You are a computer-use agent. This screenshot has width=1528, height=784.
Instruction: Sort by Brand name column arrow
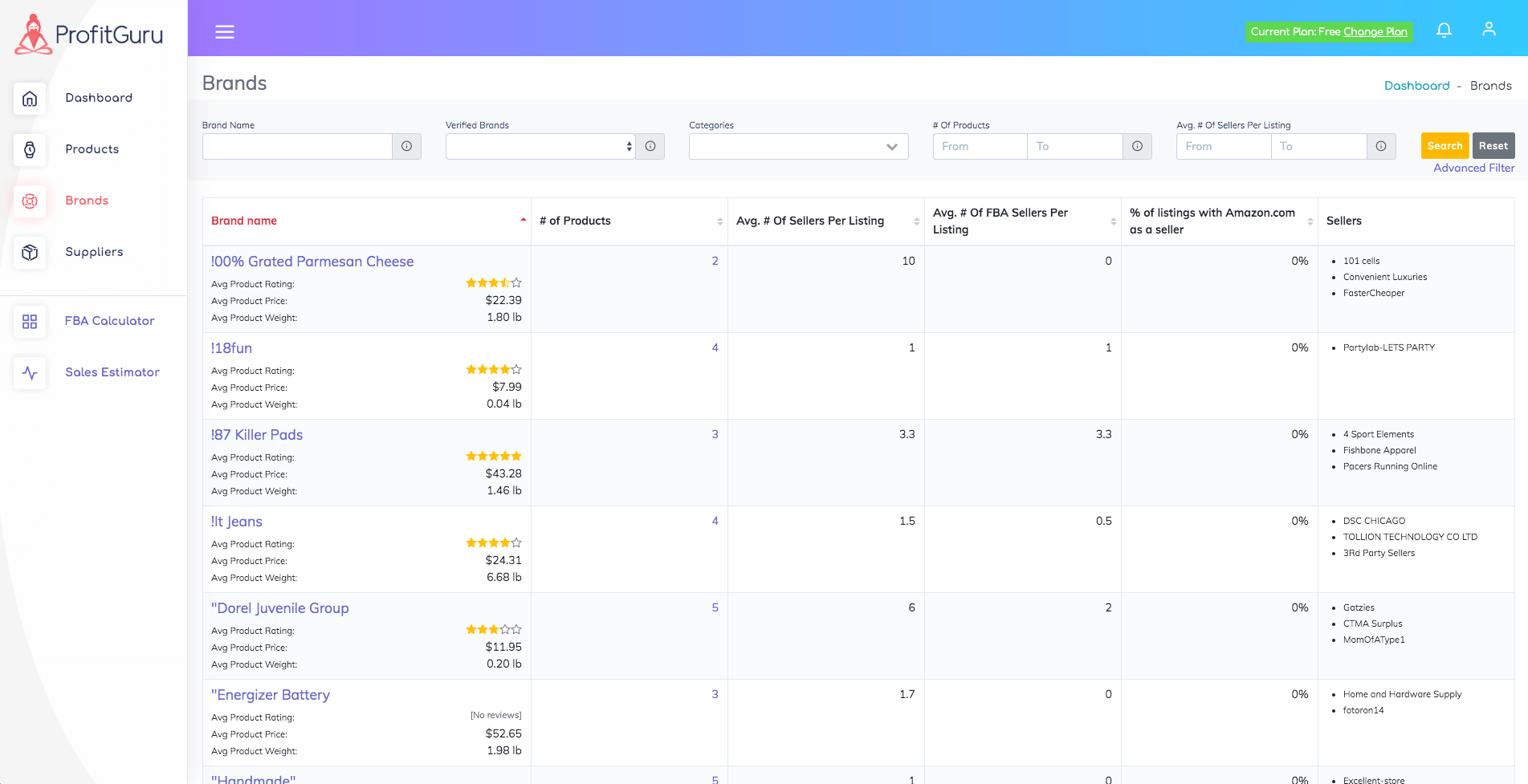point(524,221)
